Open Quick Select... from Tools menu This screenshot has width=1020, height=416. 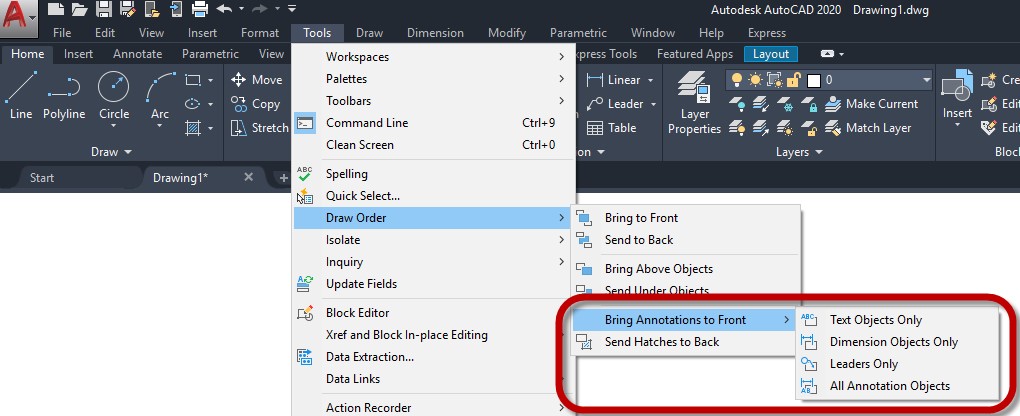433,196
